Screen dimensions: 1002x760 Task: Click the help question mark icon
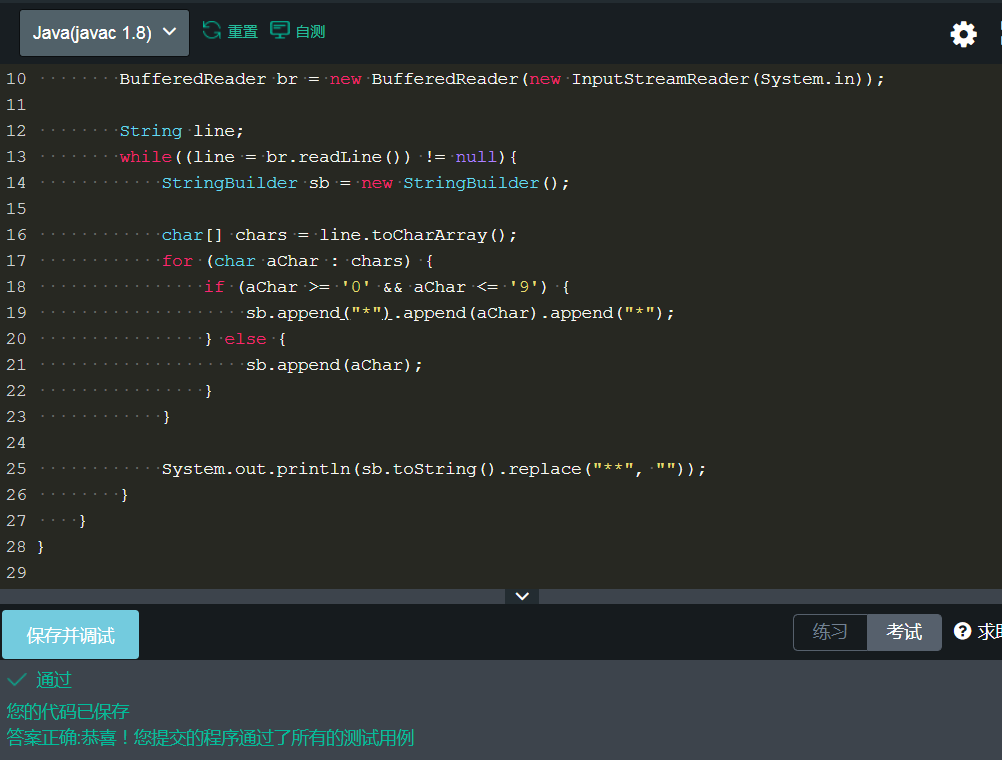(x=962, y=631)
